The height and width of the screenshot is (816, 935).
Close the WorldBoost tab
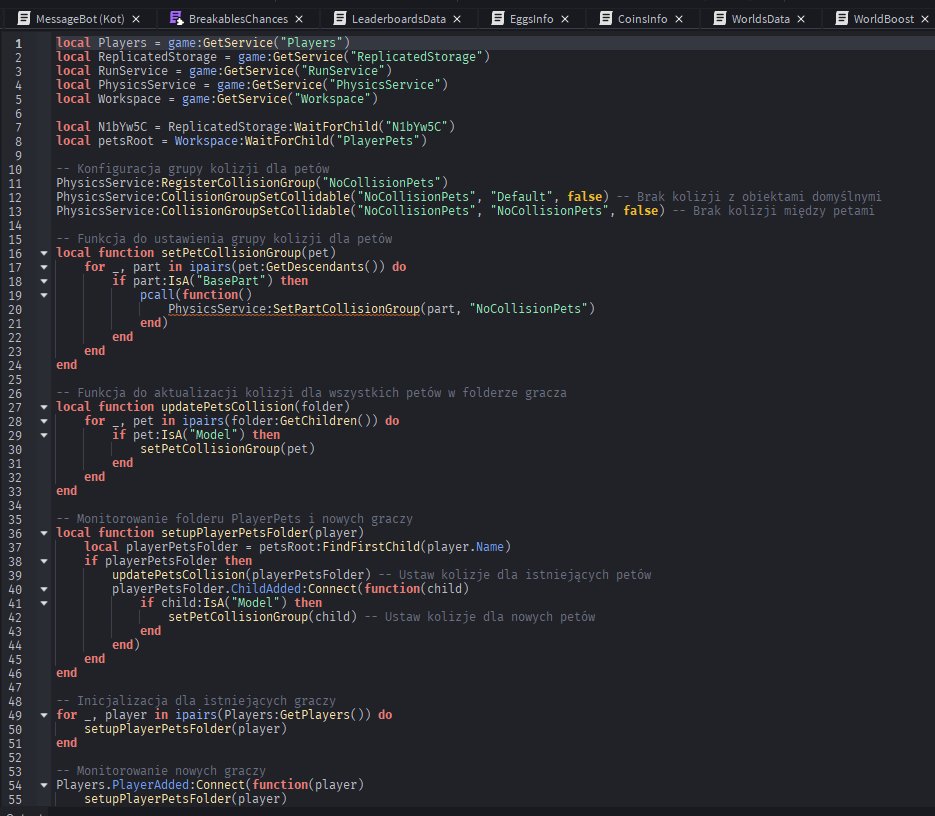click(x=925, y=19)
